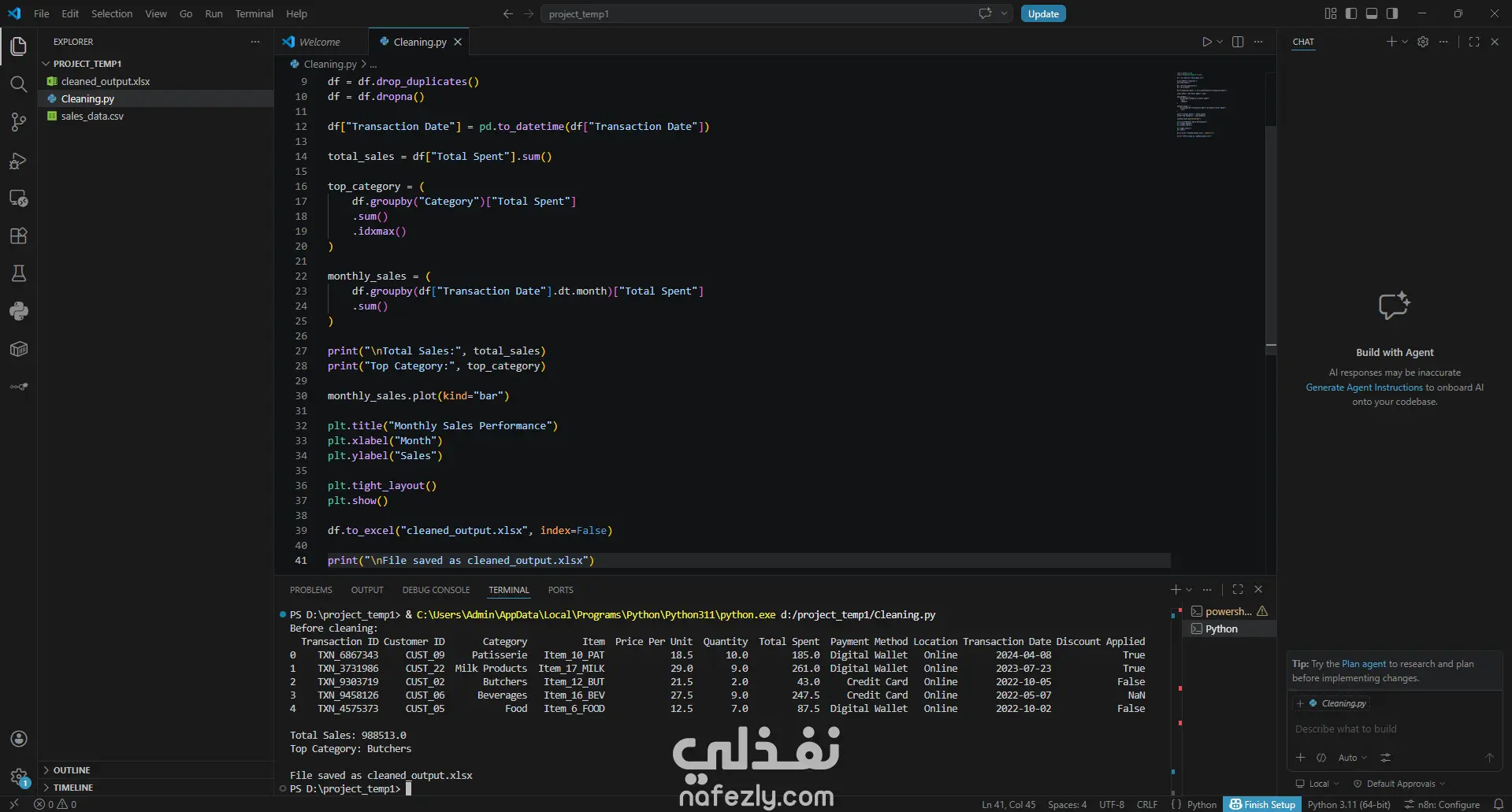Select the powershell terminal entry
The height and width of the screenshot is (812, 1512).
pyautogui.click(x=1228, y=611)
